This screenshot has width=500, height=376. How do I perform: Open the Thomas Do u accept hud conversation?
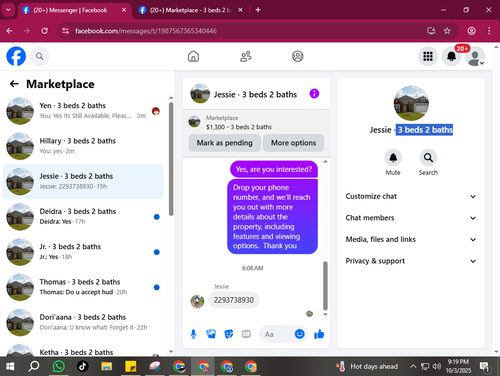pyautogui.click(x=83, y=287)
